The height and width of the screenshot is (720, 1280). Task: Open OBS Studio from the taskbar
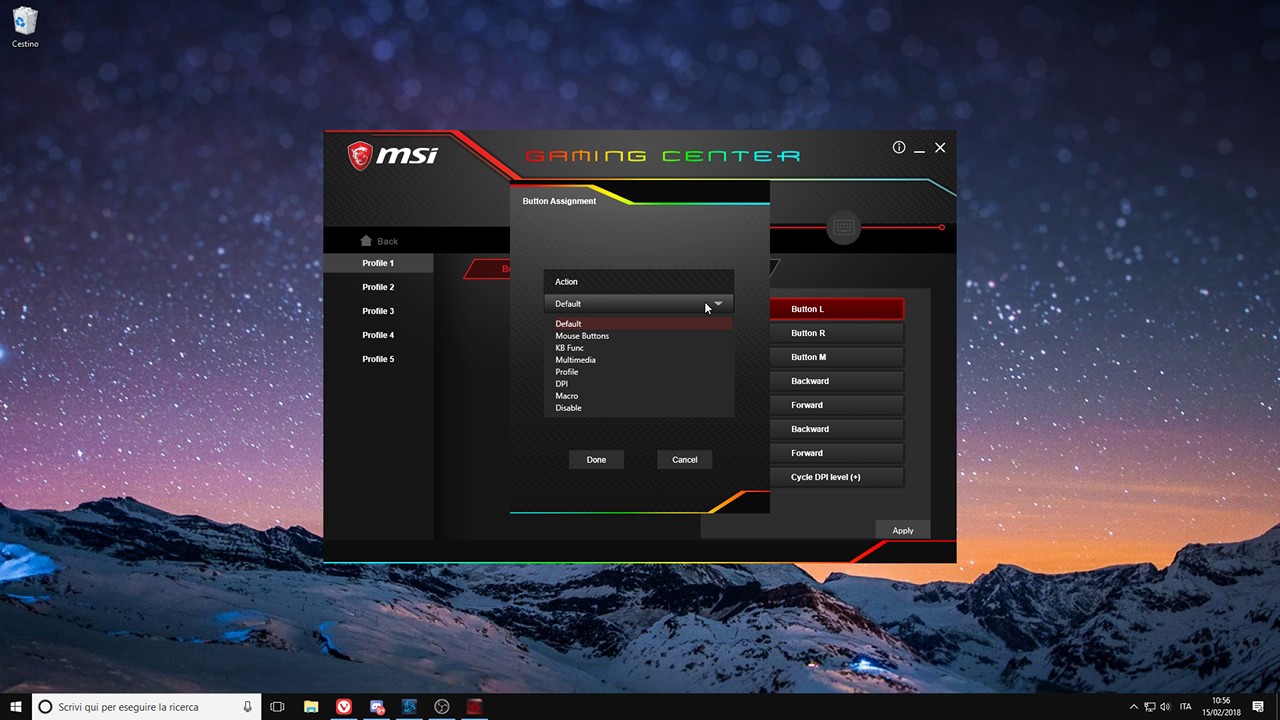442,707
